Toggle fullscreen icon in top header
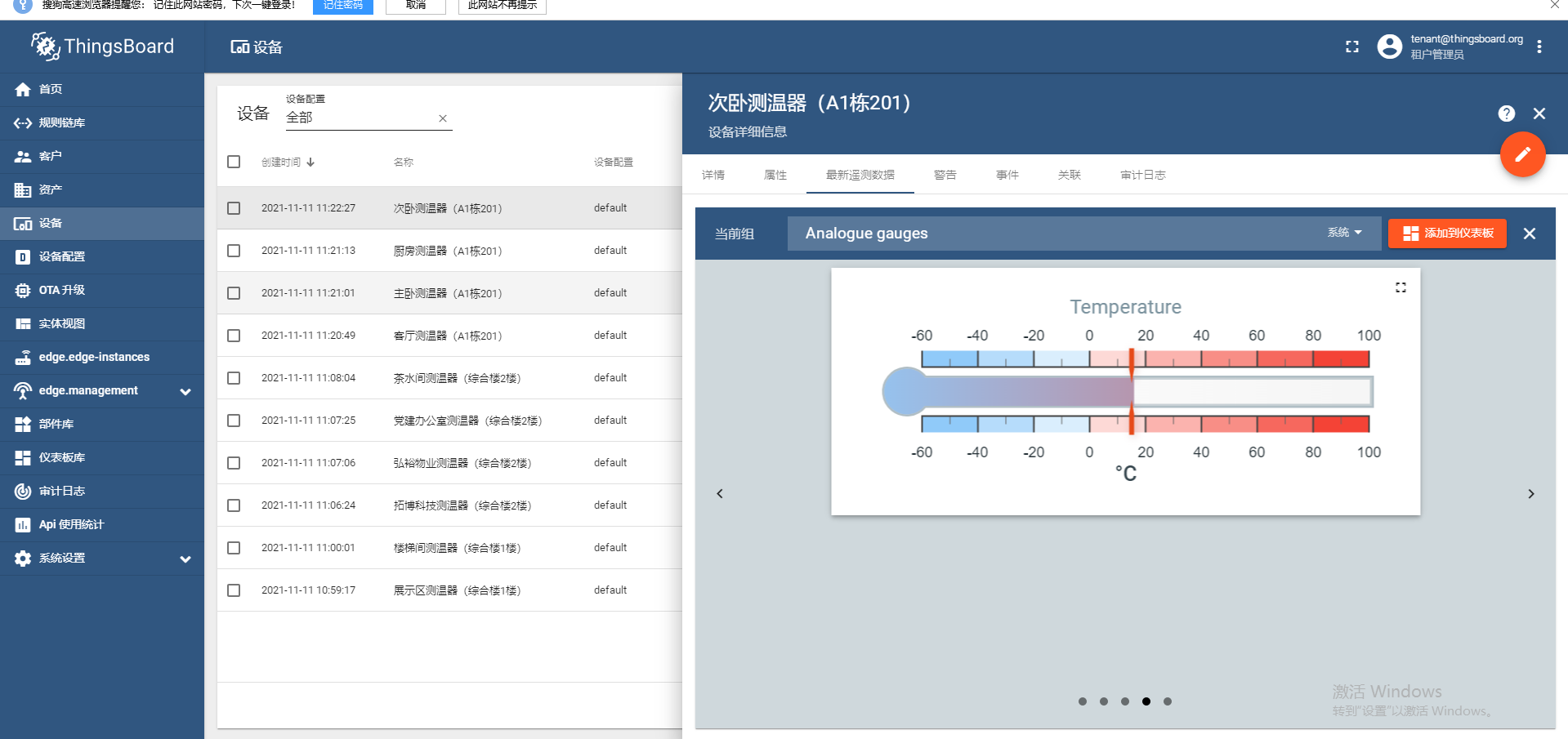The height and width of the screenshot is (739, 1568). (1352, 47)
